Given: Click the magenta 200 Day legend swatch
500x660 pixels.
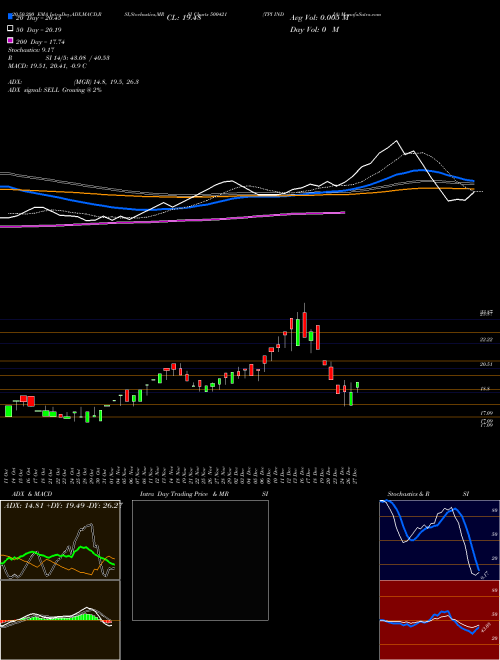Looking at the screenshot, I should 10,41.
